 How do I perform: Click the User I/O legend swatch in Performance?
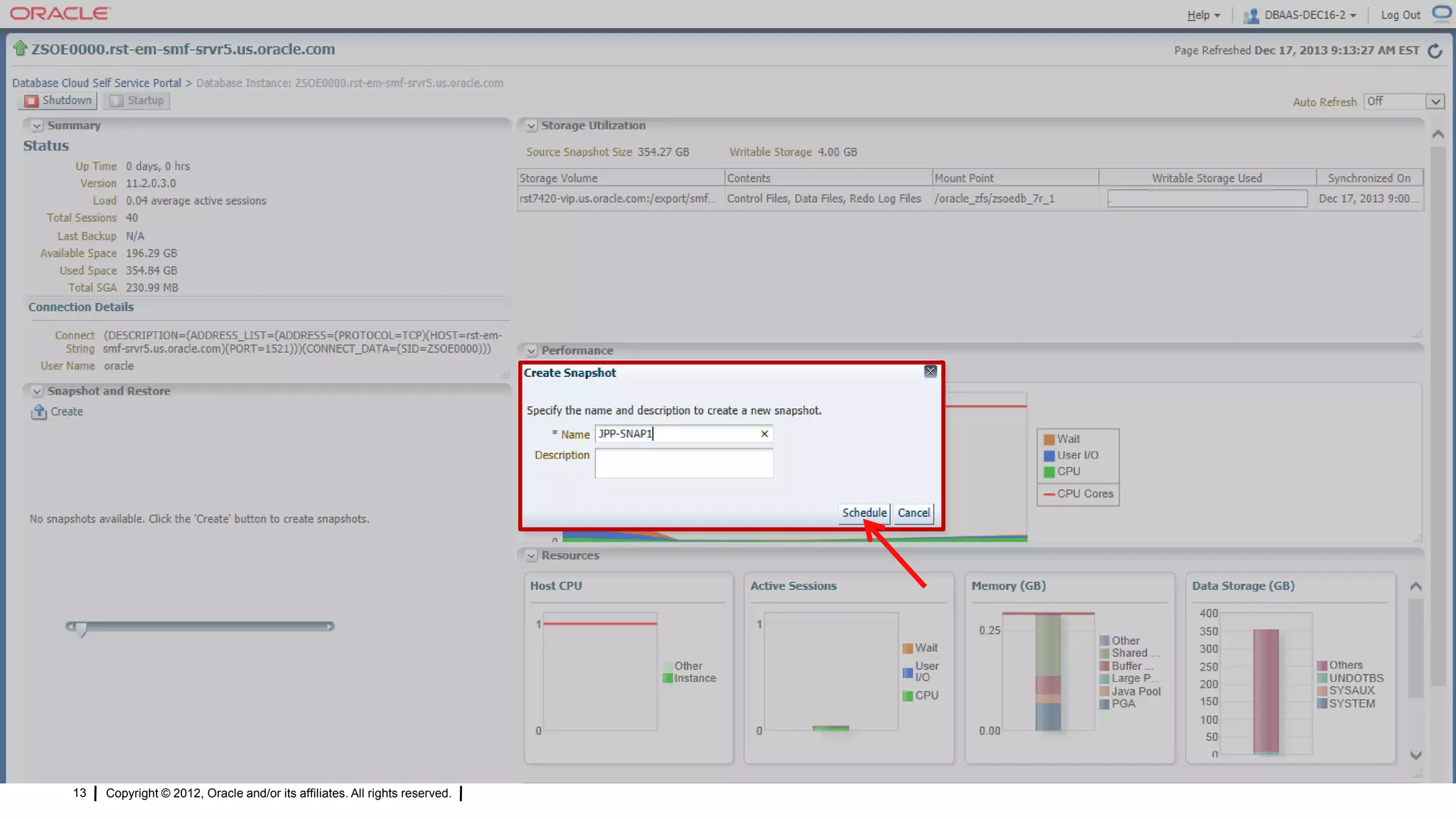pyautogui.click(x=1049, y=456)
